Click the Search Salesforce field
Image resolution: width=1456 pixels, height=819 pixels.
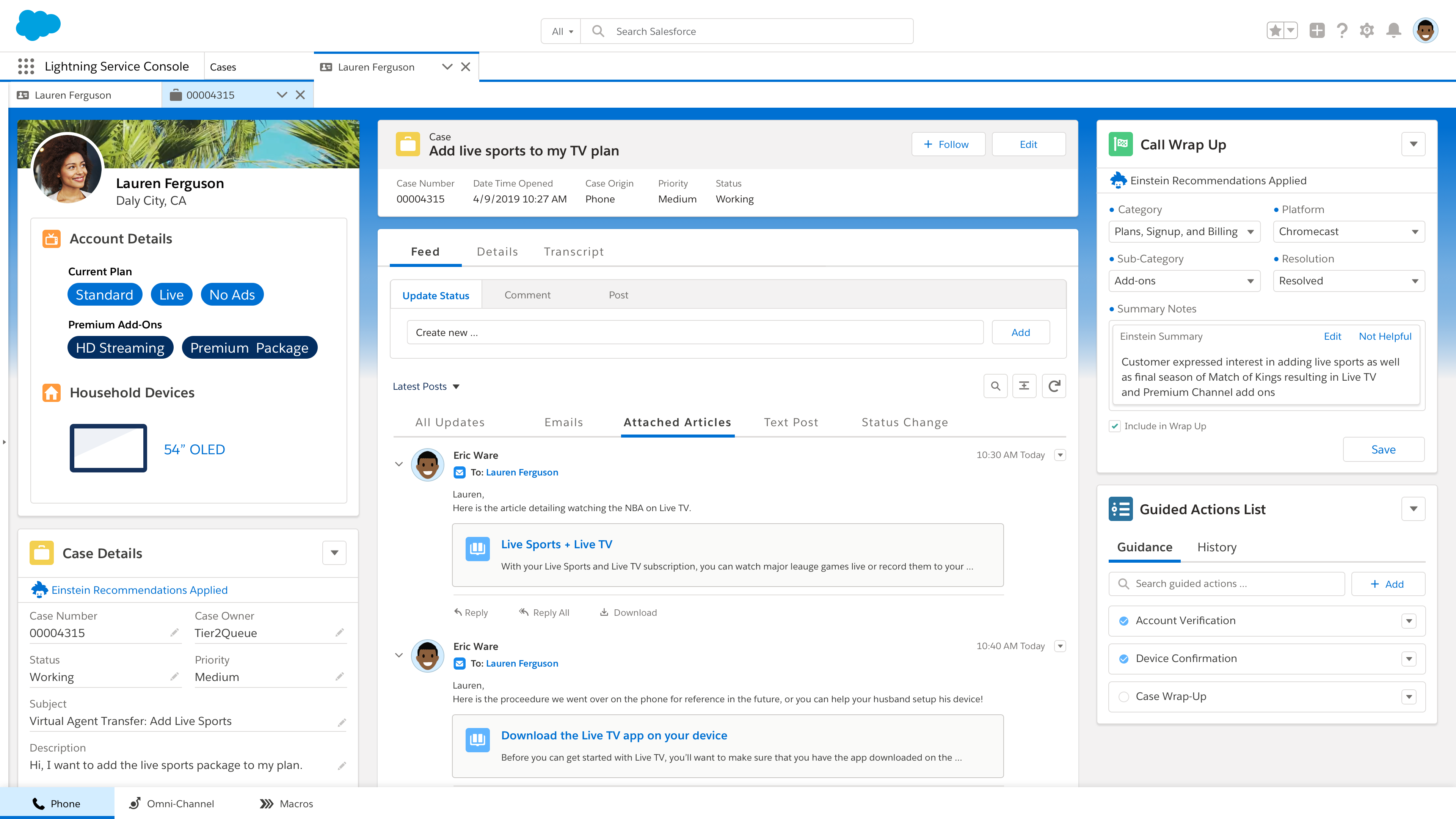click(x=746, y=31)
